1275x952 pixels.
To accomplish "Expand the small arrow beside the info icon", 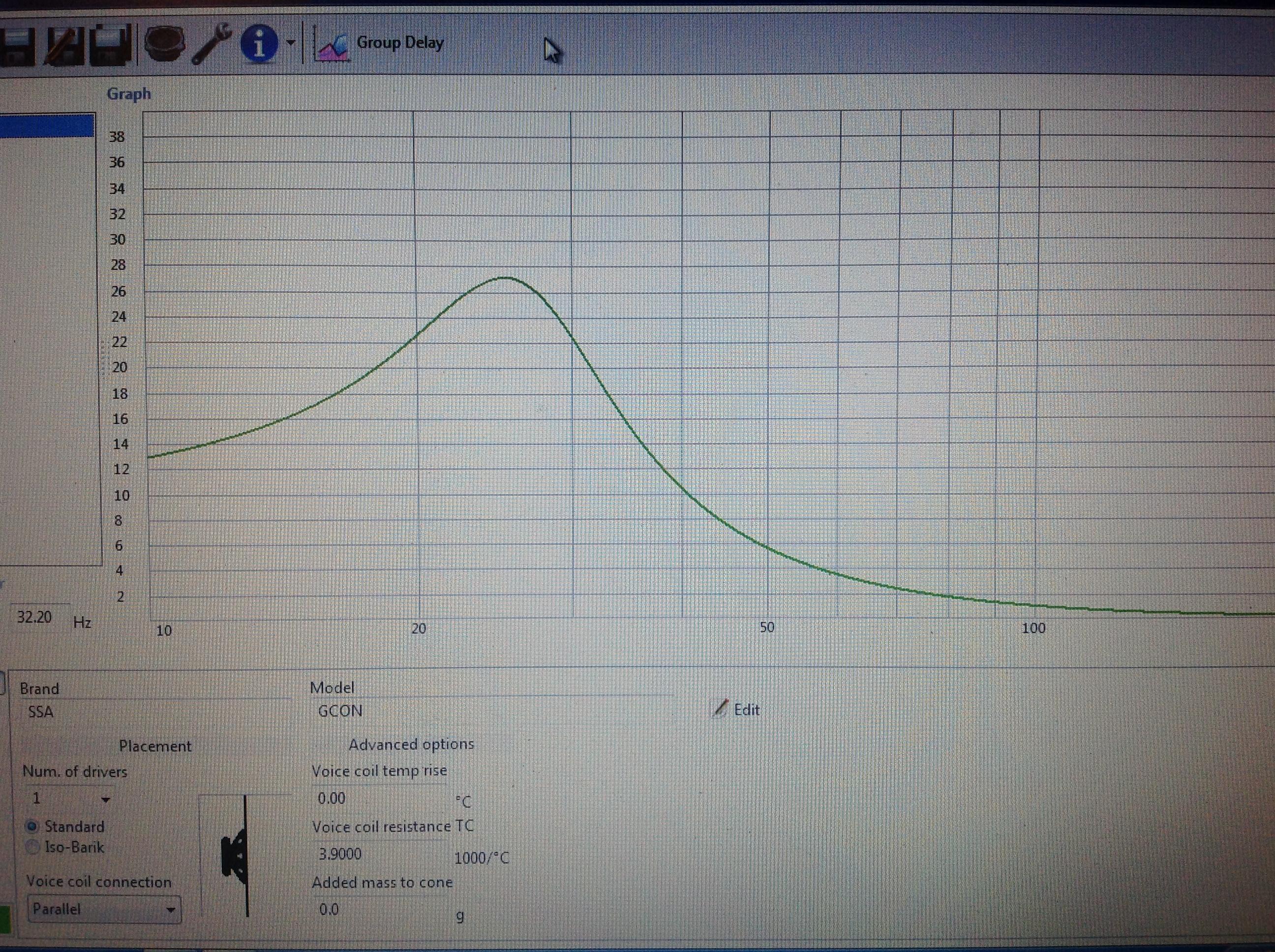I will tap(291, 43).
